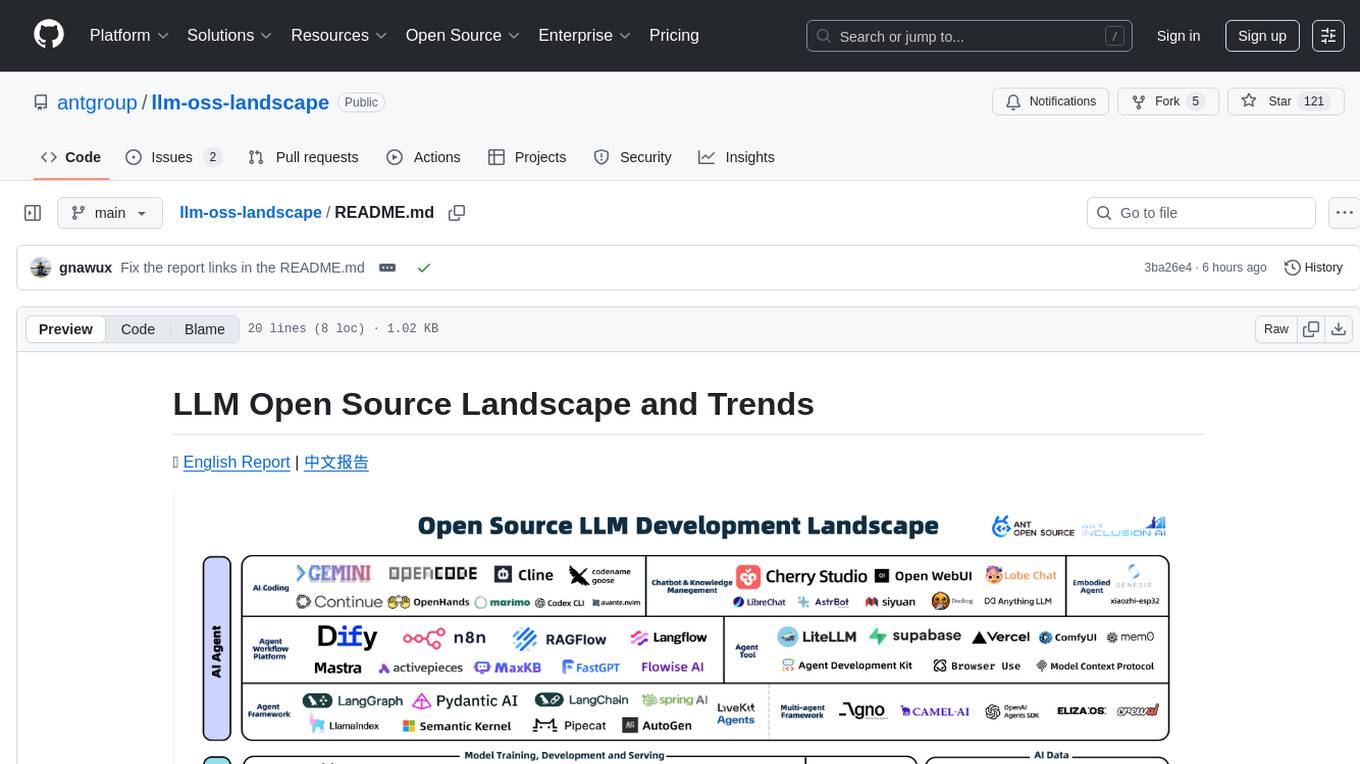This screenshot has width=1360, height=764.
Task: Open commit 3ba26e4
Action: [x=1168, y=268]
